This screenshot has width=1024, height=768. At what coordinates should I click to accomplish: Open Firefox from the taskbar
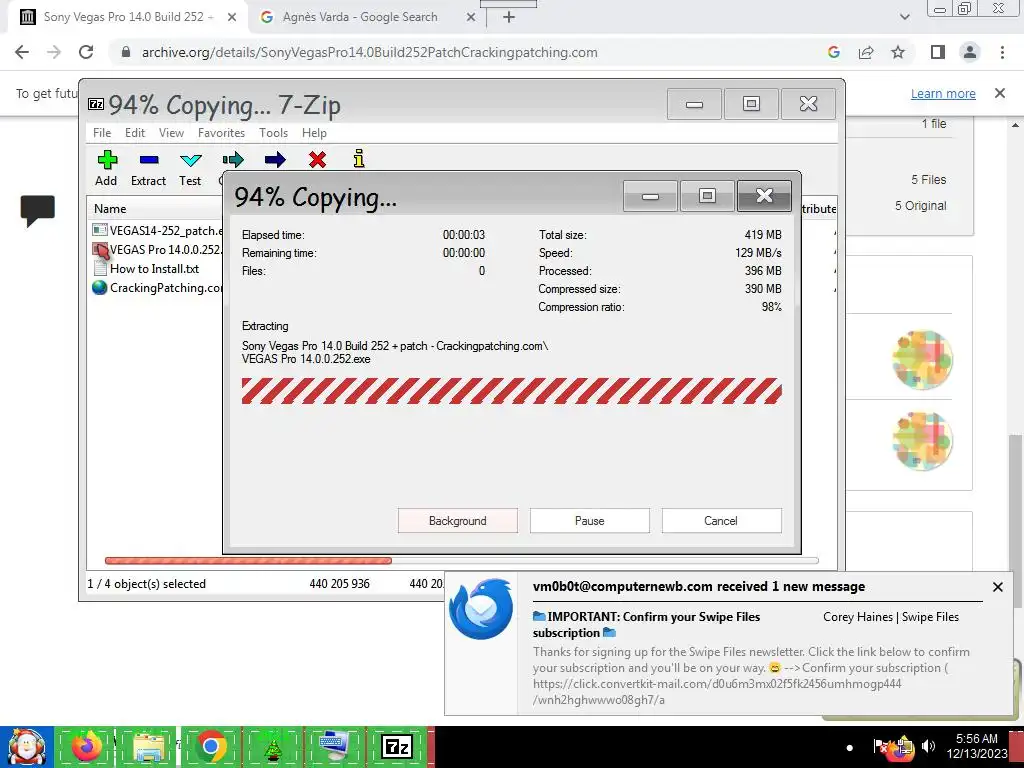point(86,747)
